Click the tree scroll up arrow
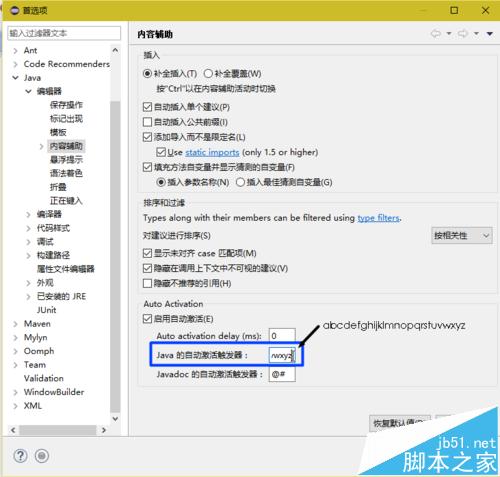 (115, 50)
